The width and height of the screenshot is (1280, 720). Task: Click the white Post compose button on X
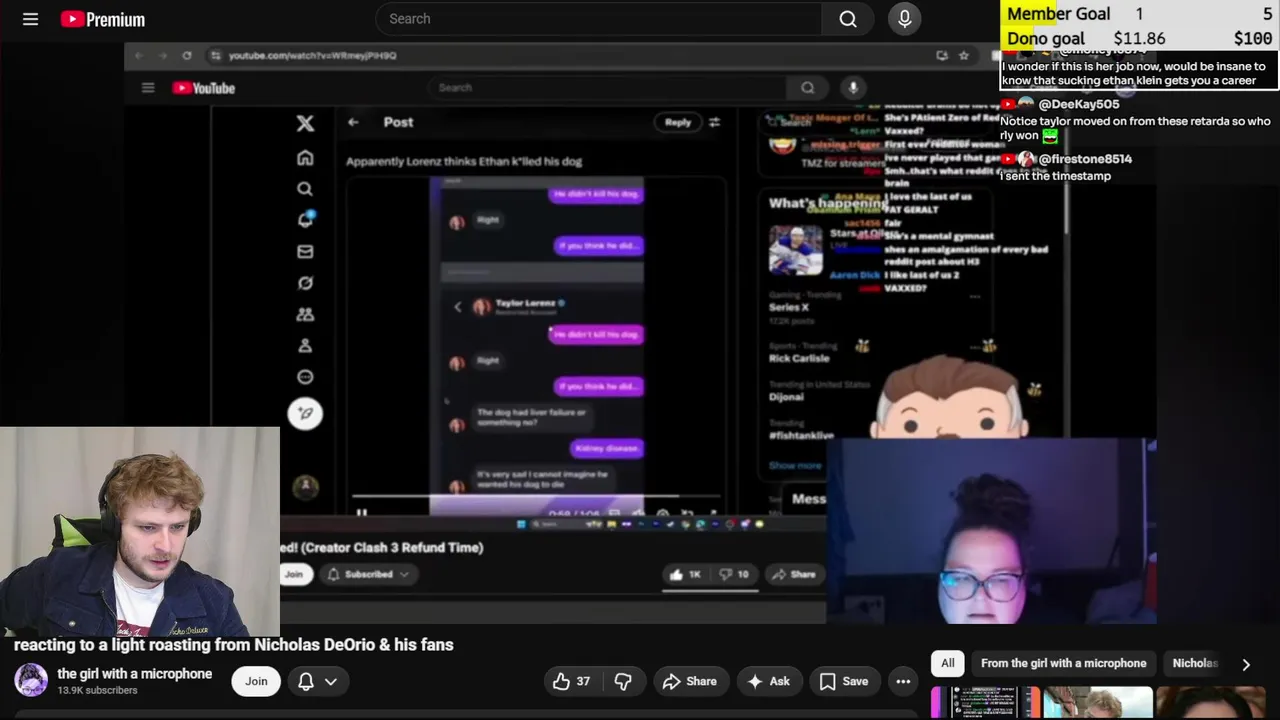[305, 413]
